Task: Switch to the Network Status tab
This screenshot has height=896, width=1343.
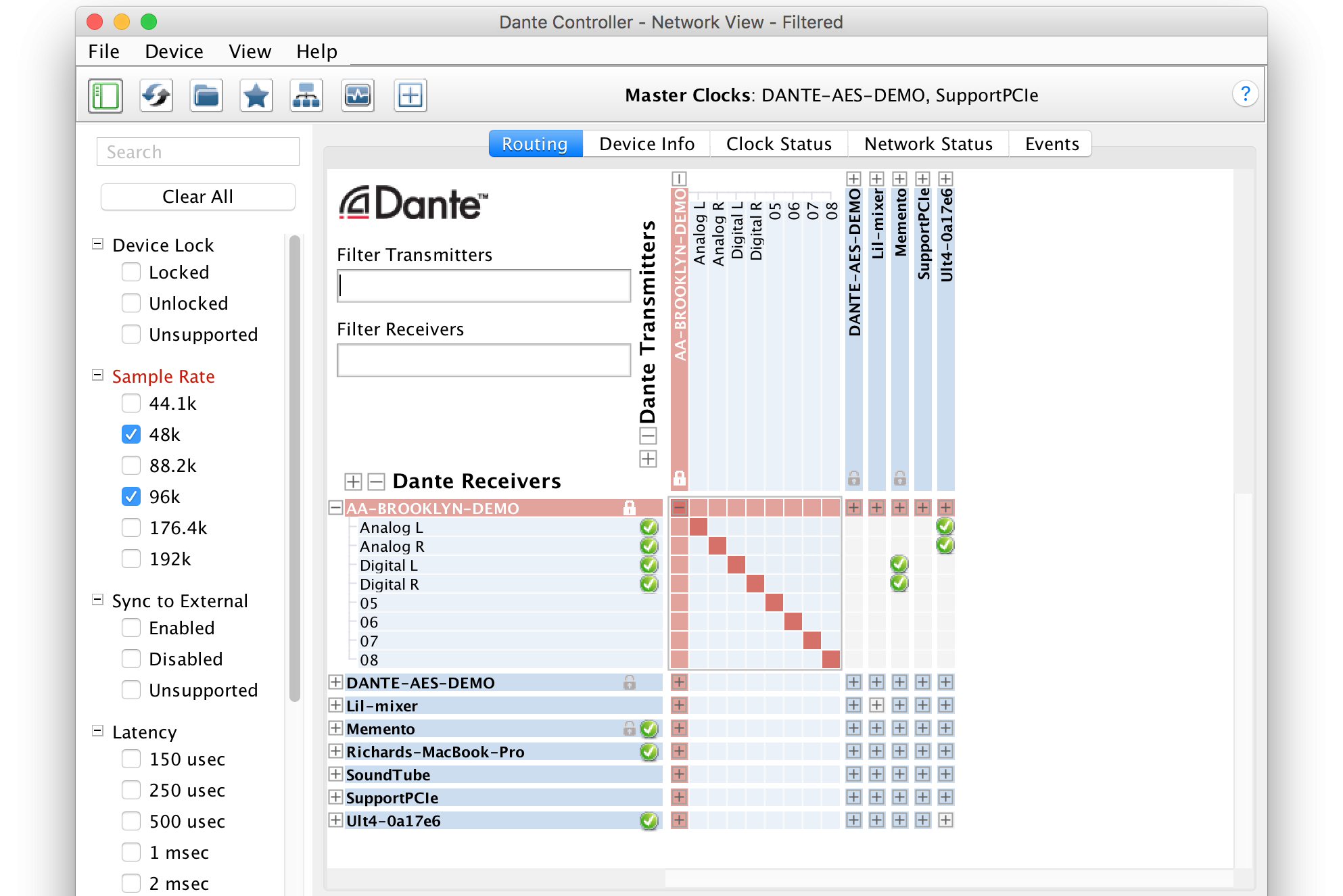Action: pyautogui.click(x=928, y=144)
